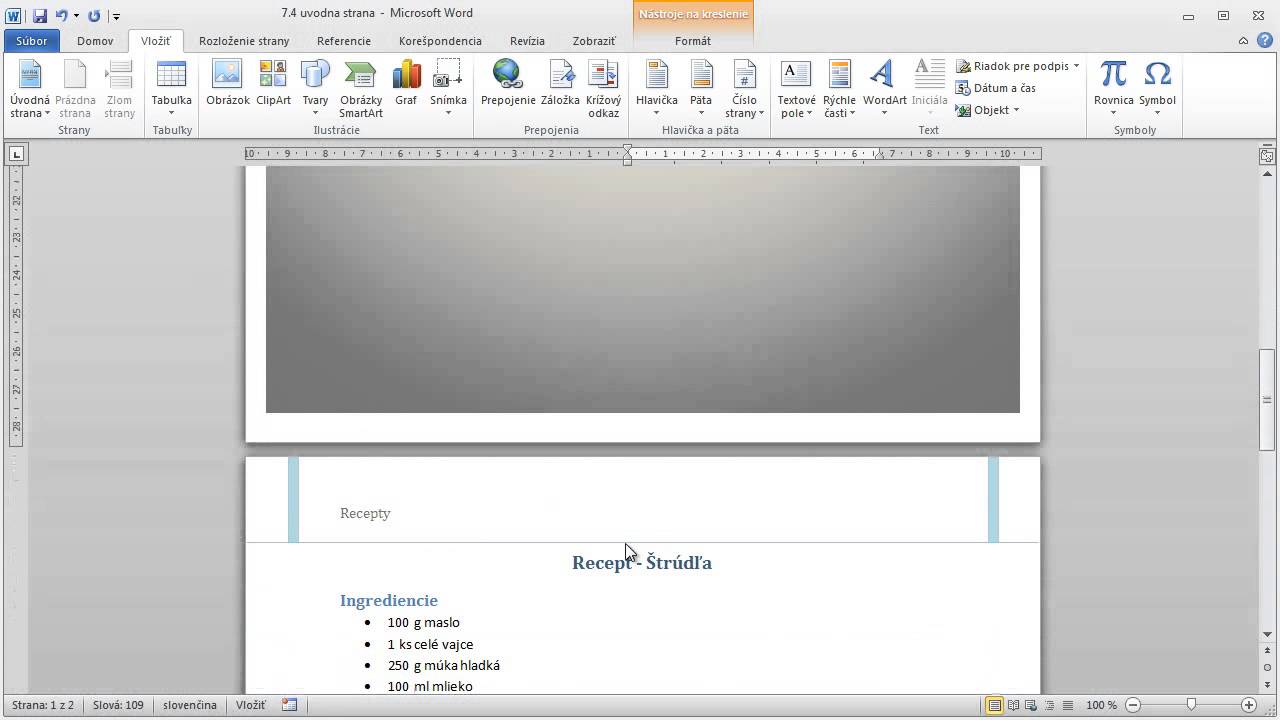Screen dimensions: 1280x720
Task: Open the Snímka screenshot tool
Action: (448, 89)
